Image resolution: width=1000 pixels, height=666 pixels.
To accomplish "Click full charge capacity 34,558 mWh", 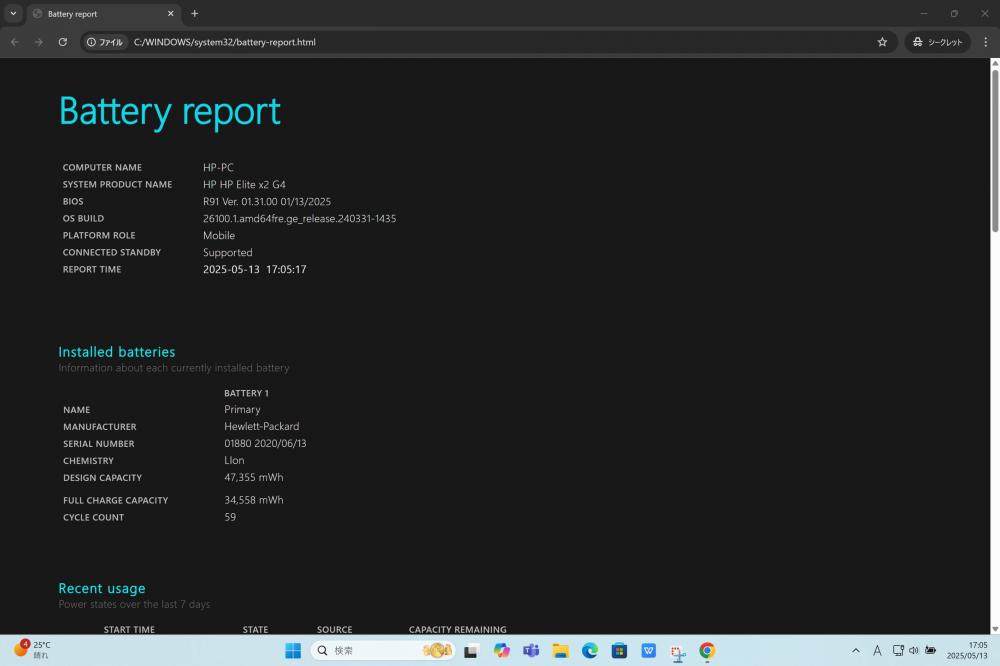I will 254,500.
